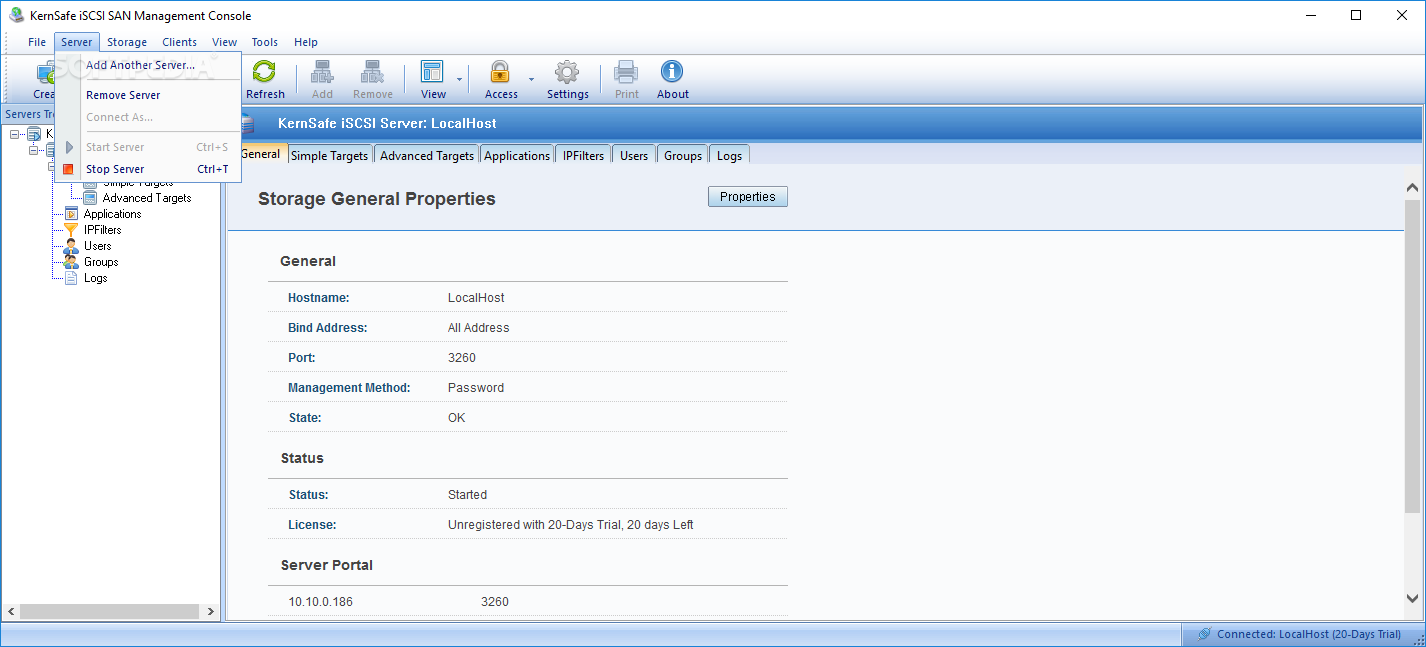This screenshot has width=1426, height=647.
Task: Click the Access padlock icon
Action: click(x=499, y=72)
